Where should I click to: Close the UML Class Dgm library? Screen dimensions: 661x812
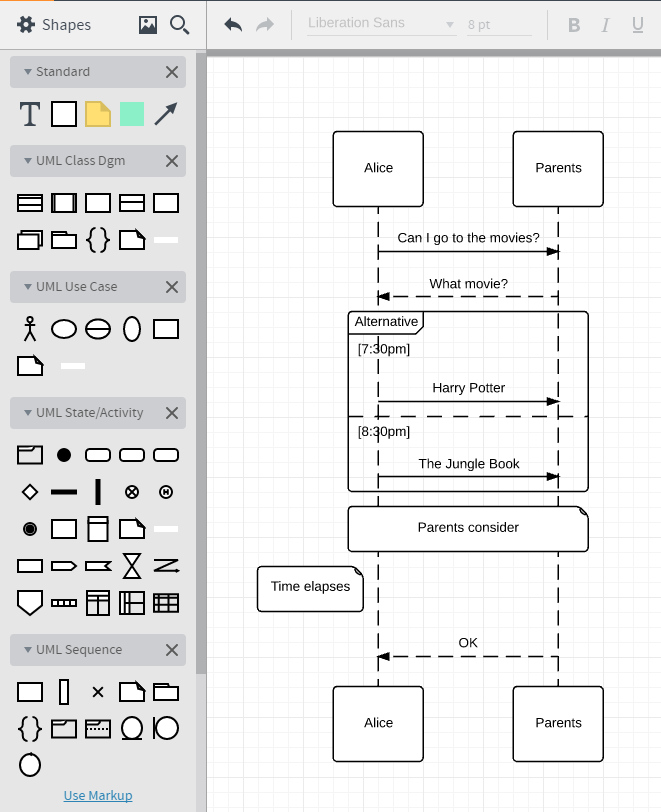click(172, 161)
